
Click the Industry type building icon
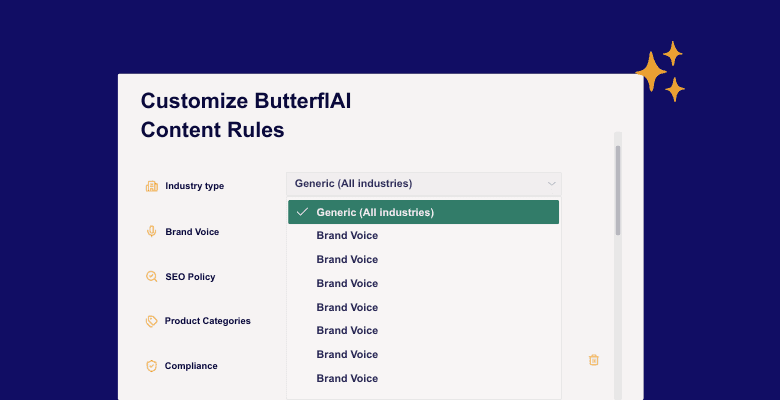(152, 186)
